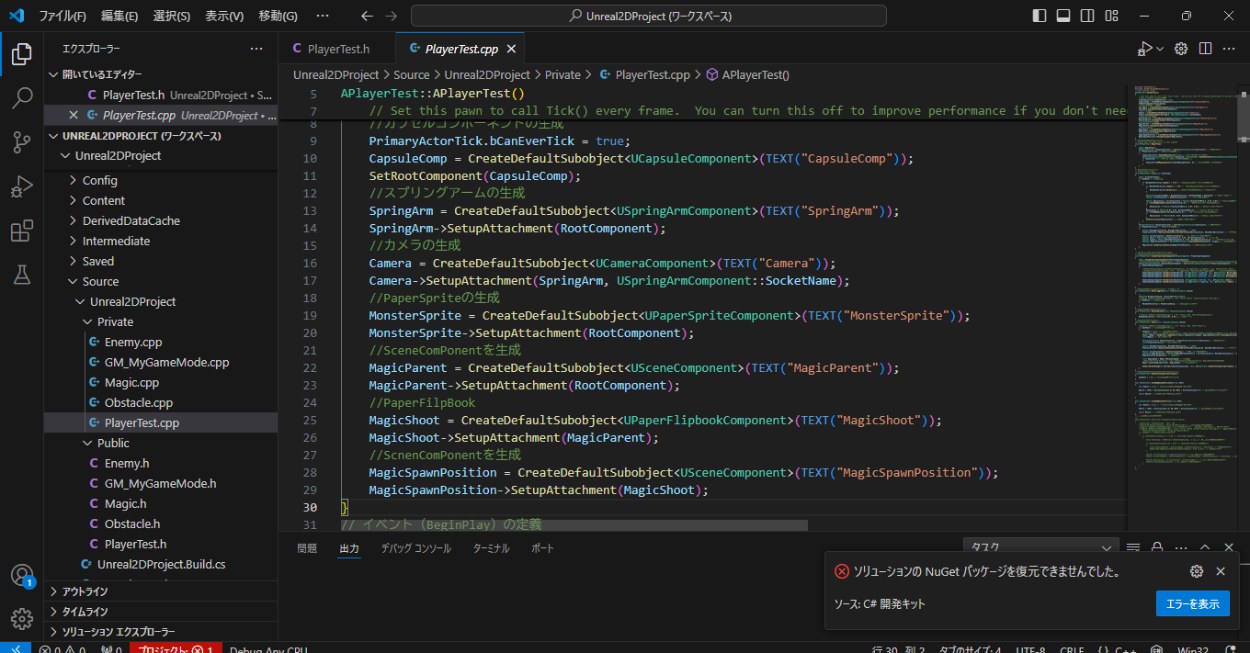This screenshot has width=1250, height=653.
Task: Open the Manage gear in activity bar
Action: click(x=21, y=619)
